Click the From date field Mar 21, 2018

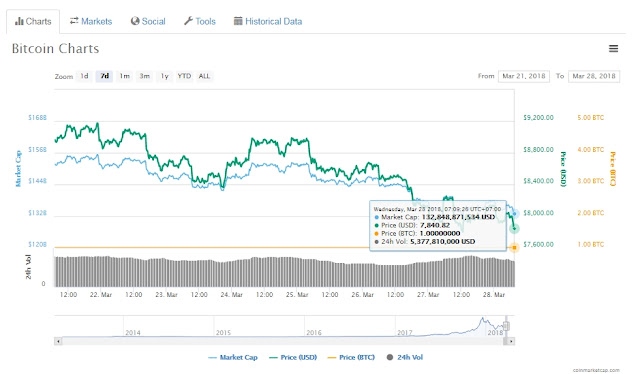[524, 76]
